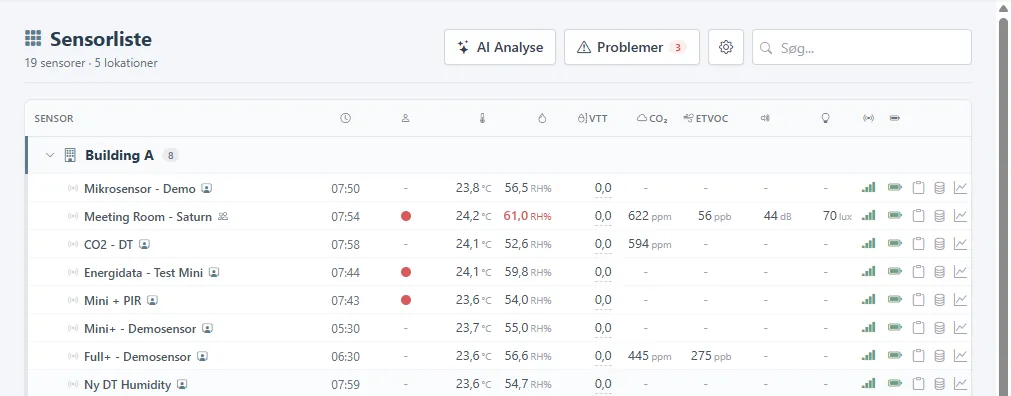Open the chart icon for Full+ - Demosensor
The image size is (1011, 396).
[961, 356]
